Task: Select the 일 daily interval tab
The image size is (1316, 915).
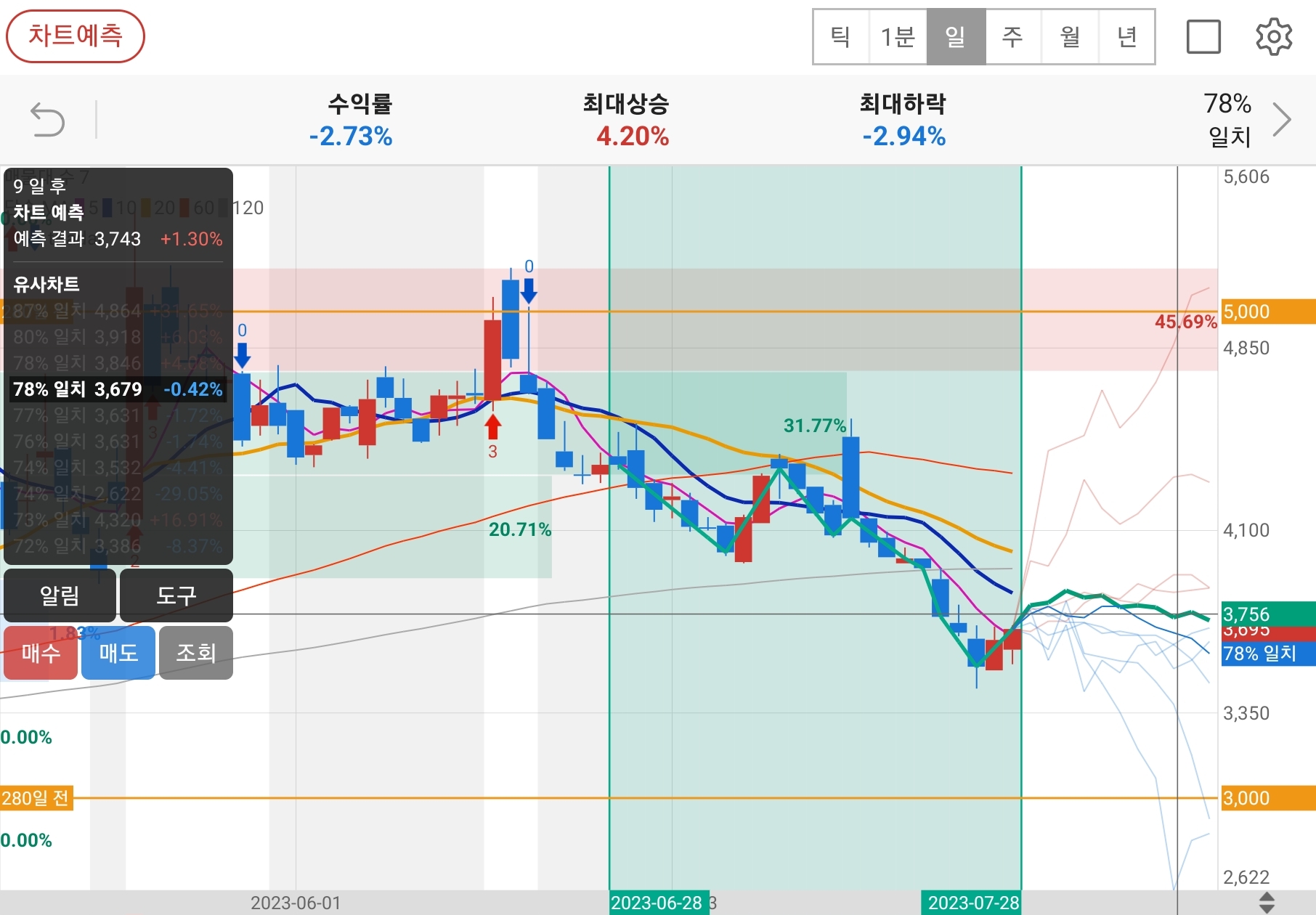Action: click(956, 37)
